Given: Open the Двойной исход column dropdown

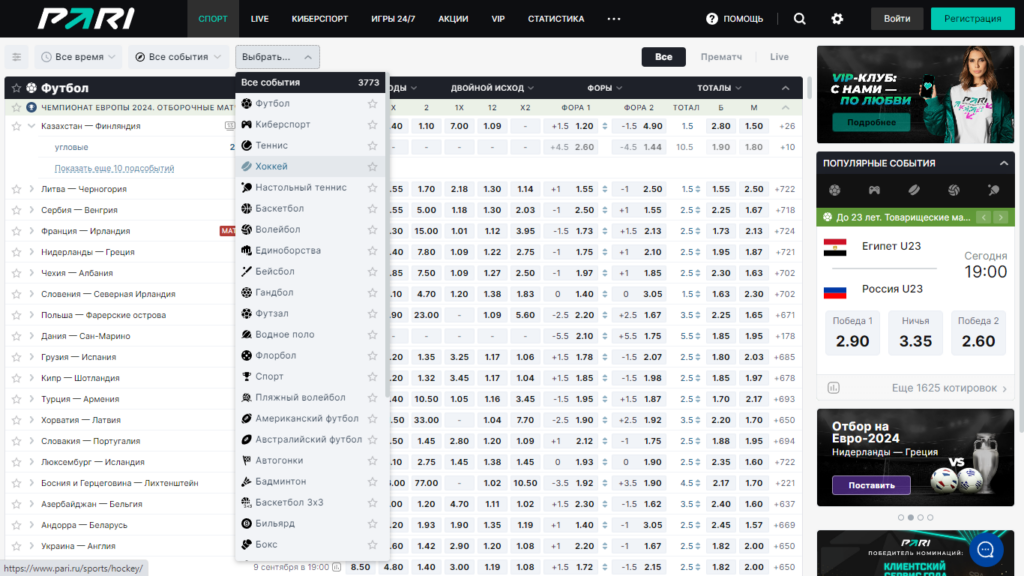Looking at the screenshot, I should coord(492,88).
